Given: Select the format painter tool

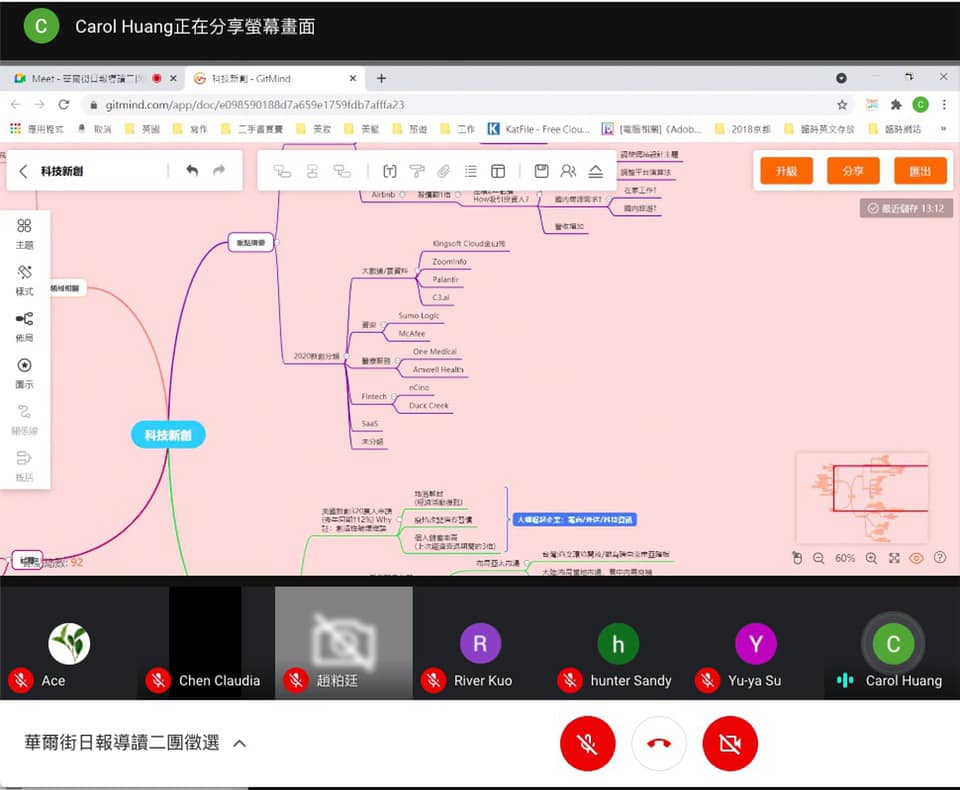Looking at the screenshot, I should (x=417, y=171).
